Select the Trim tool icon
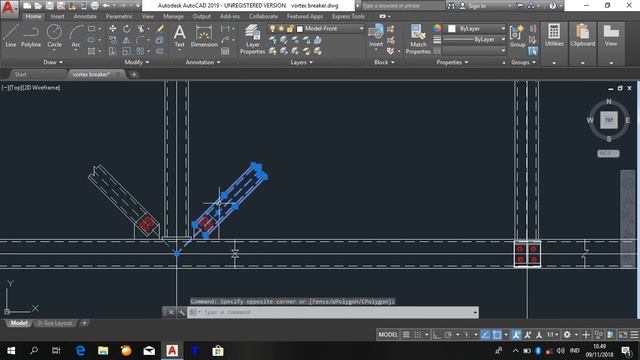640x360 pixels. [140, 29]
